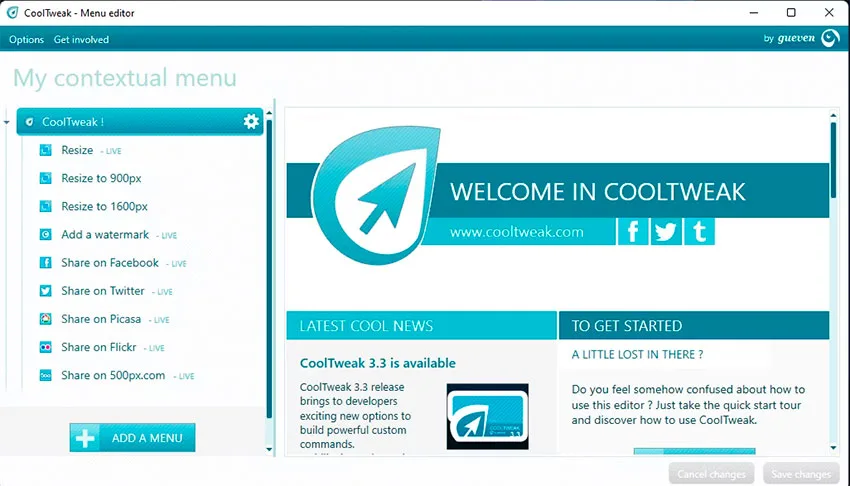Click the Latest Cool News heading
This screenshot has width=850, height=486.
(x=366, y=326)
